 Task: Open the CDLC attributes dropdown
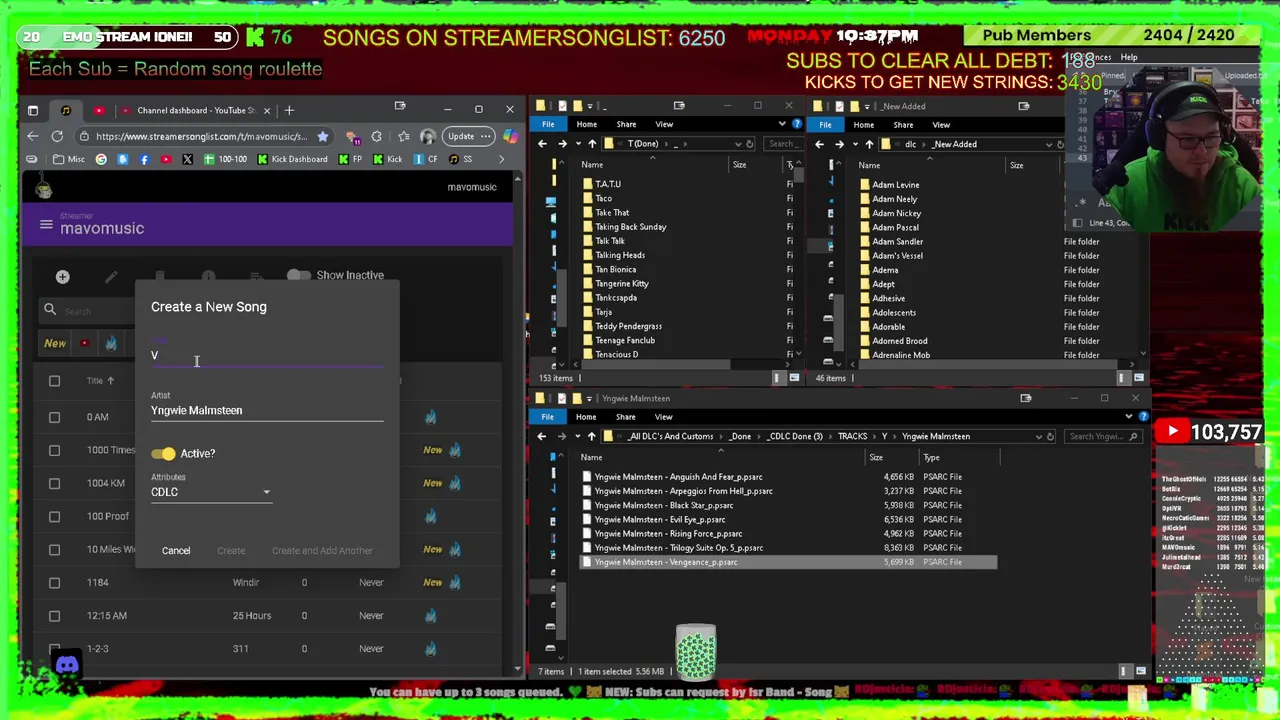pyautogui.click(x=211, y=491)
